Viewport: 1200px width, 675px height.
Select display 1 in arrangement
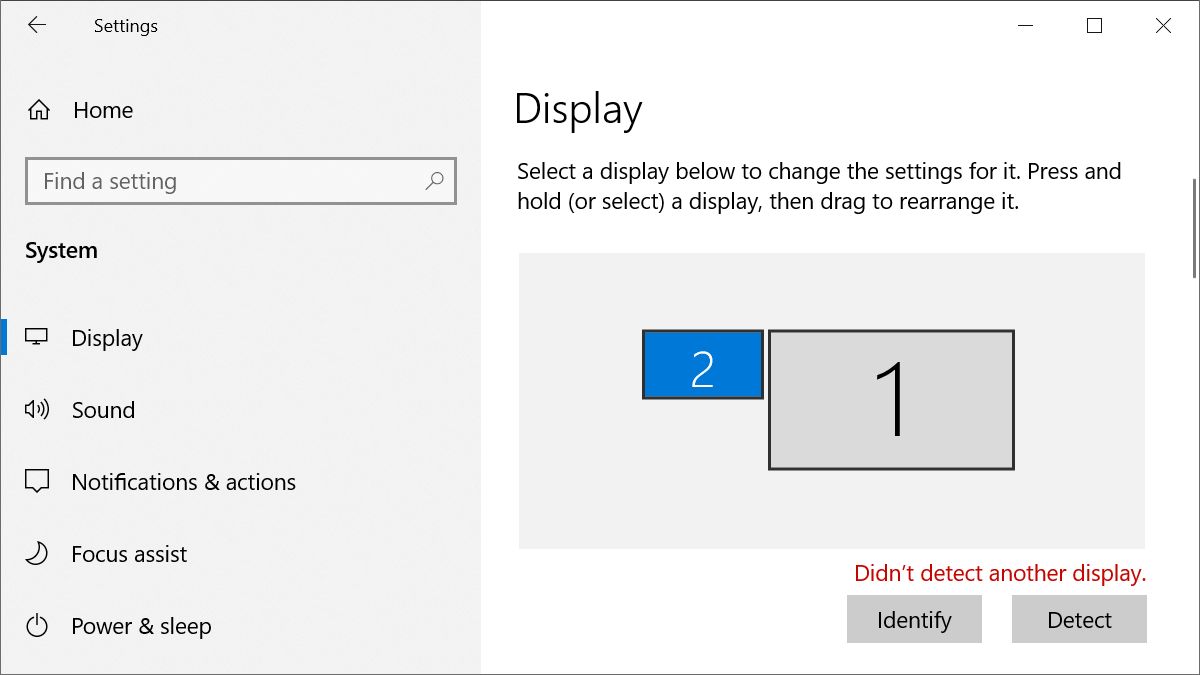[x=891, y=400]
